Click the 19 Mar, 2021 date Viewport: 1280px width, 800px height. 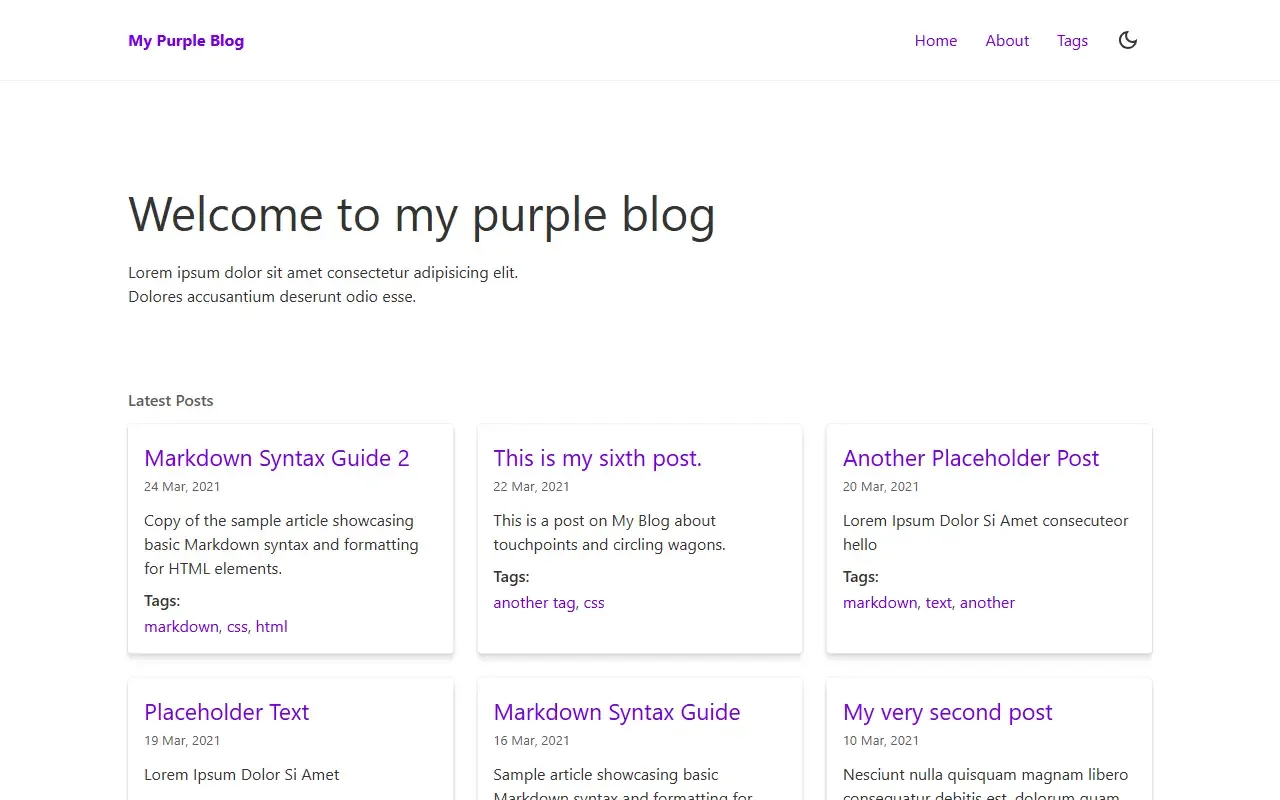182,741
